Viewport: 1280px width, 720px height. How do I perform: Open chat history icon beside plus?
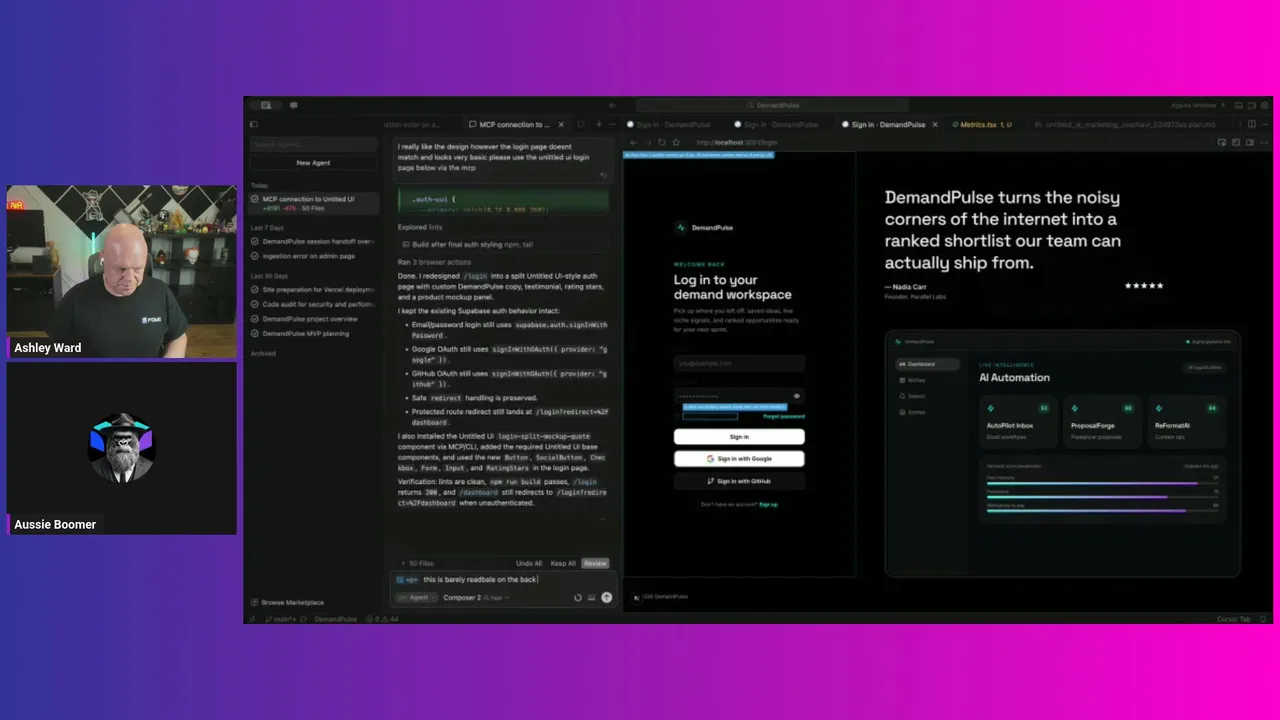(x=582, y=125)
